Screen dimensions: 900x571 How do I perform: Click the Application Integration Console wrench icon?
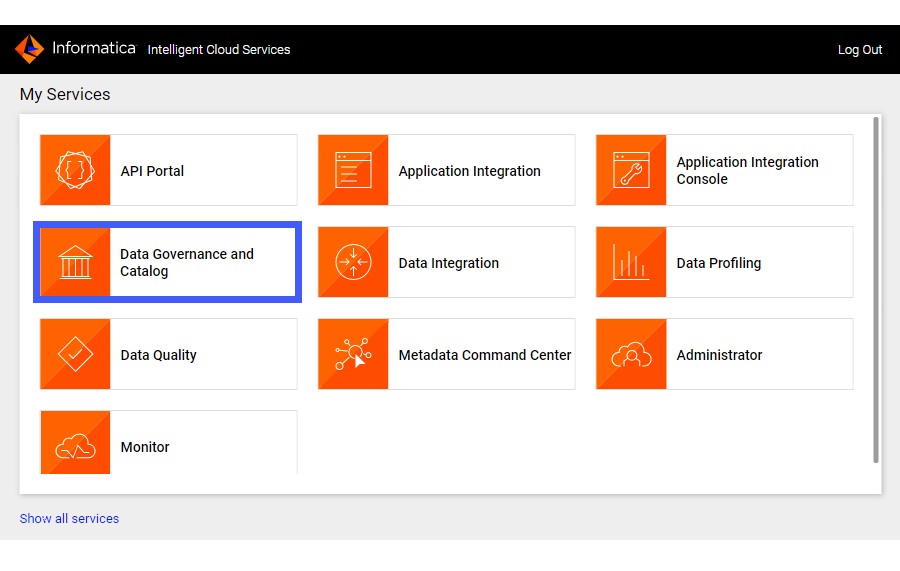pos(631,170)
